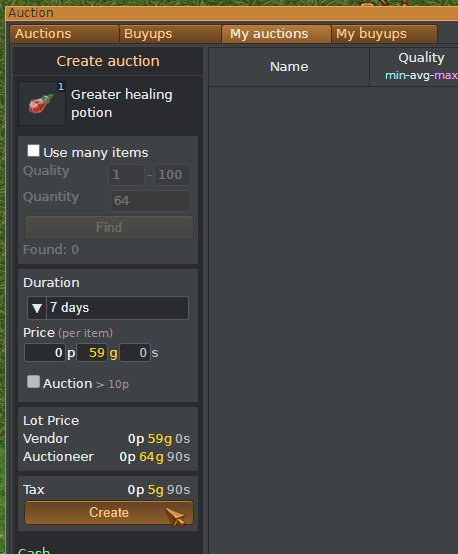This screenshot has width=458, height=554.
Task: Sort by the Name column header
Action: 289,67
